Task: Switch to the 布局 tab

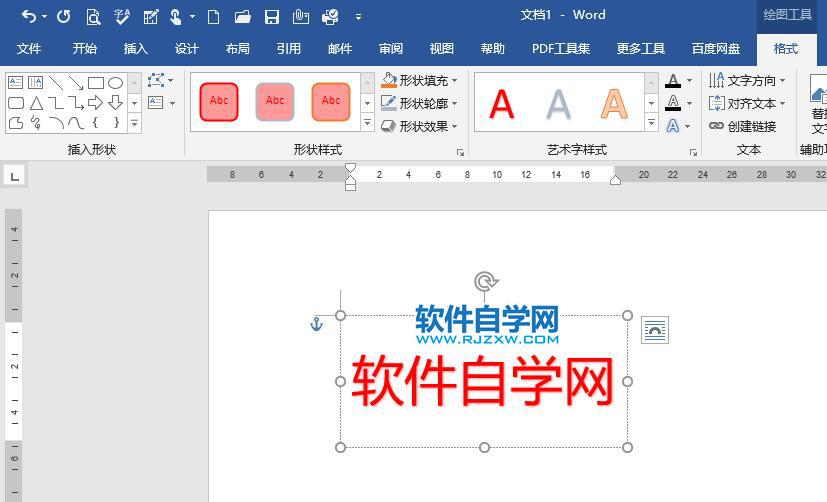Action: tap(237, 49)
